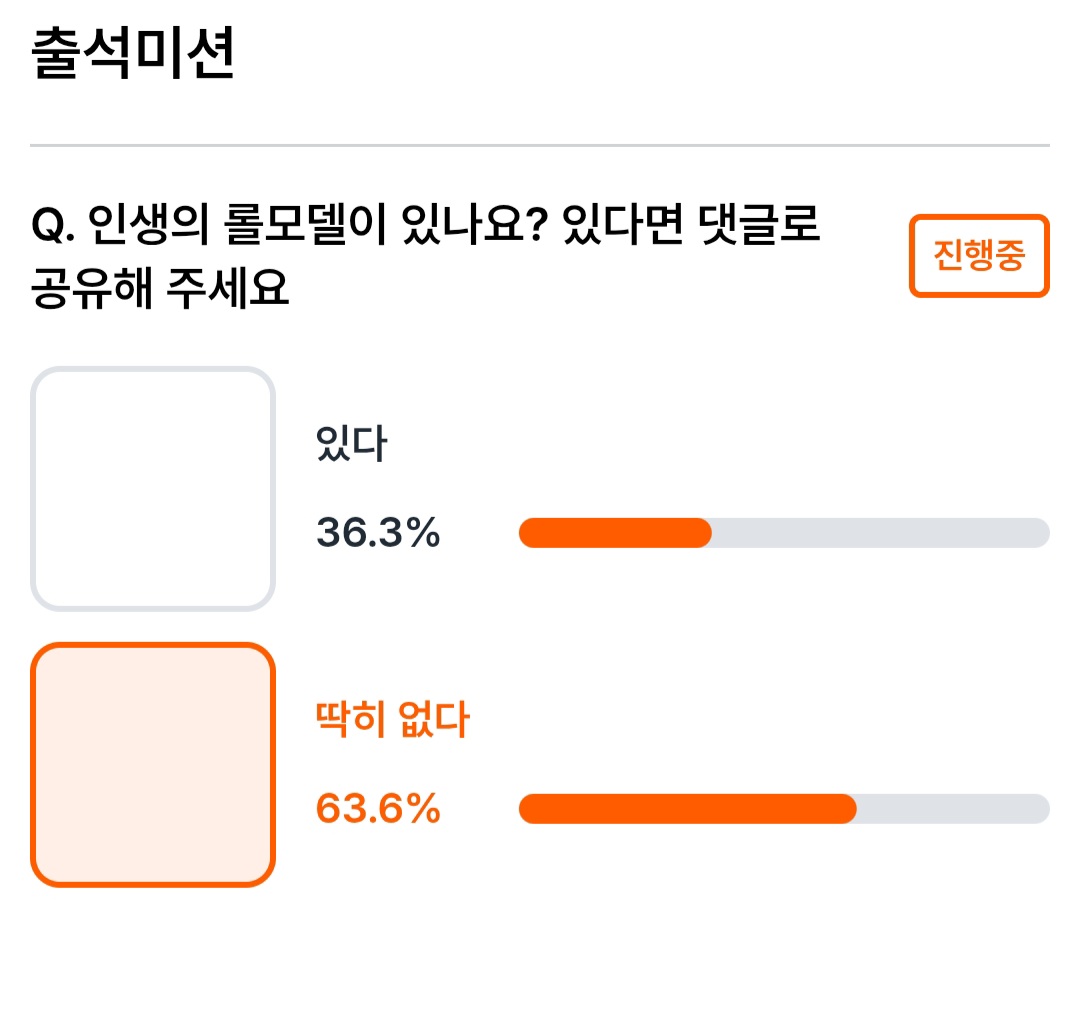The height and width of the screenshot is (1010, 1080).
Task: Click gray unfilled part of 63.6% bar
Action: 953,808
